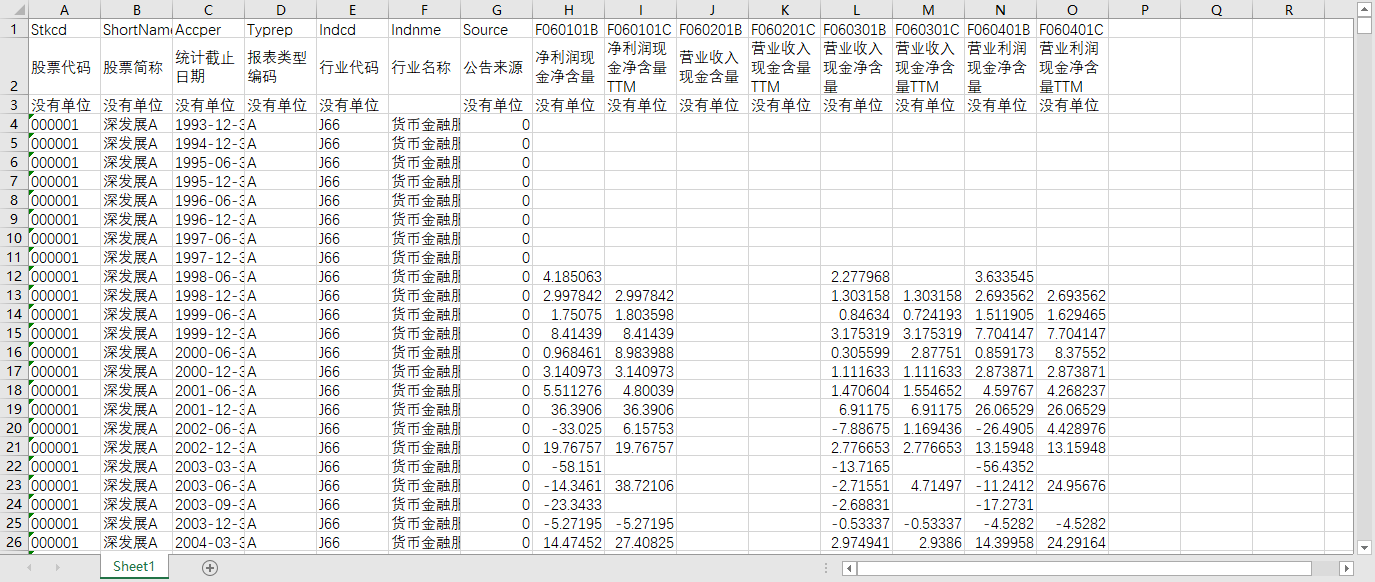1375x582 pixels.
Task: Click the date cell 1993-12-3 in row 4
Action: tap(209, 124)
